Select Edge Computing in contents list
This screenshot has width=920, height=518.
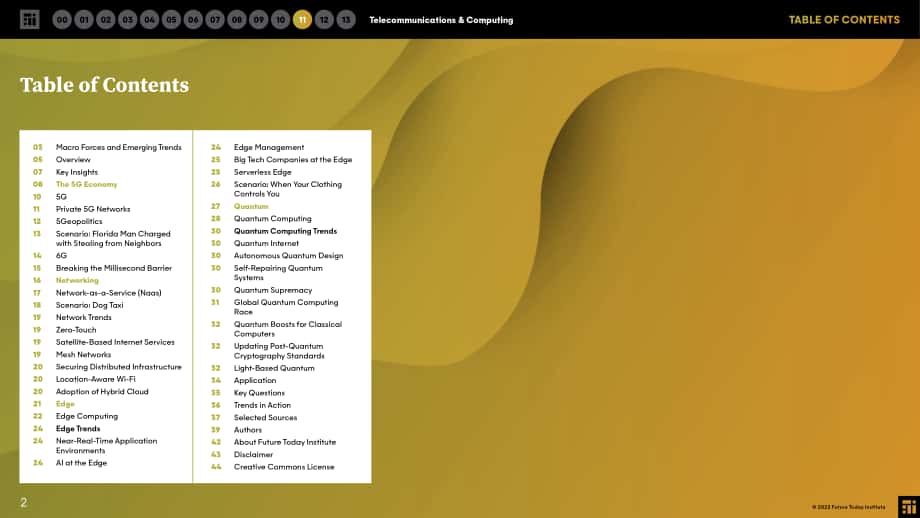[87, 416]
